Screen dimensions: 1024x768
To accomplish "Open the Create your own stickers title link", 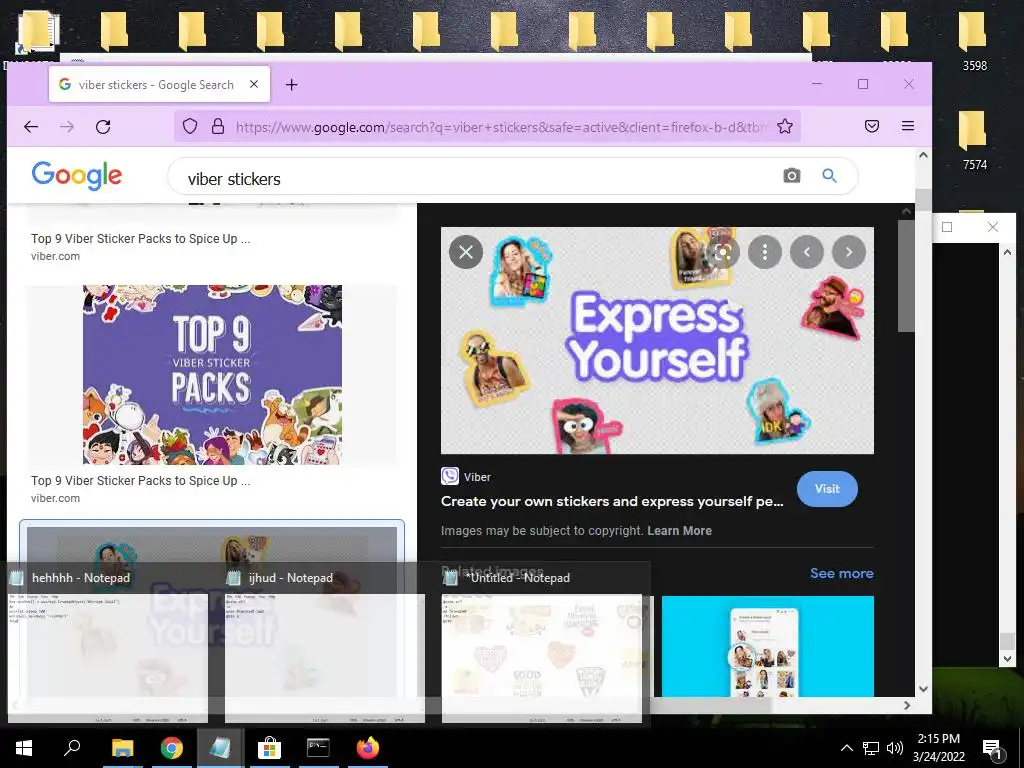I will [x=612, y=502].
